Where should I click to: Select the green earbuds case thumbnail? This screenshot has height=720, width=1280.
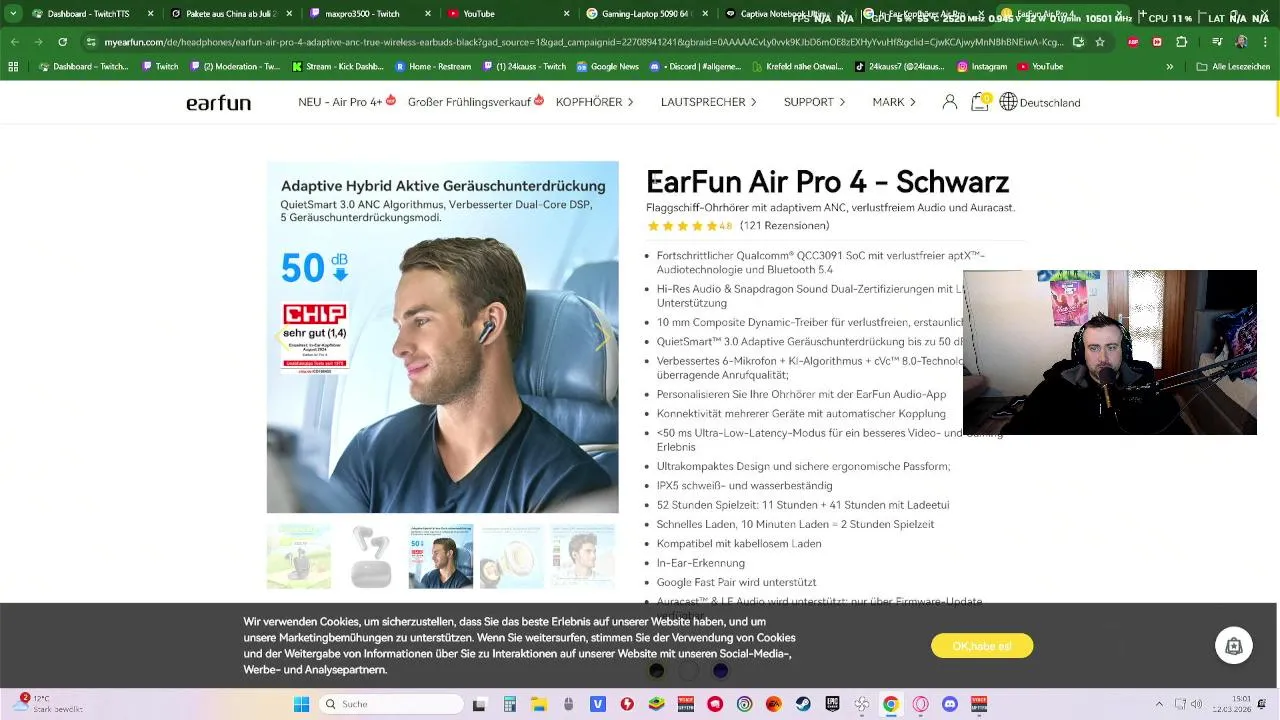pos(299,556)
